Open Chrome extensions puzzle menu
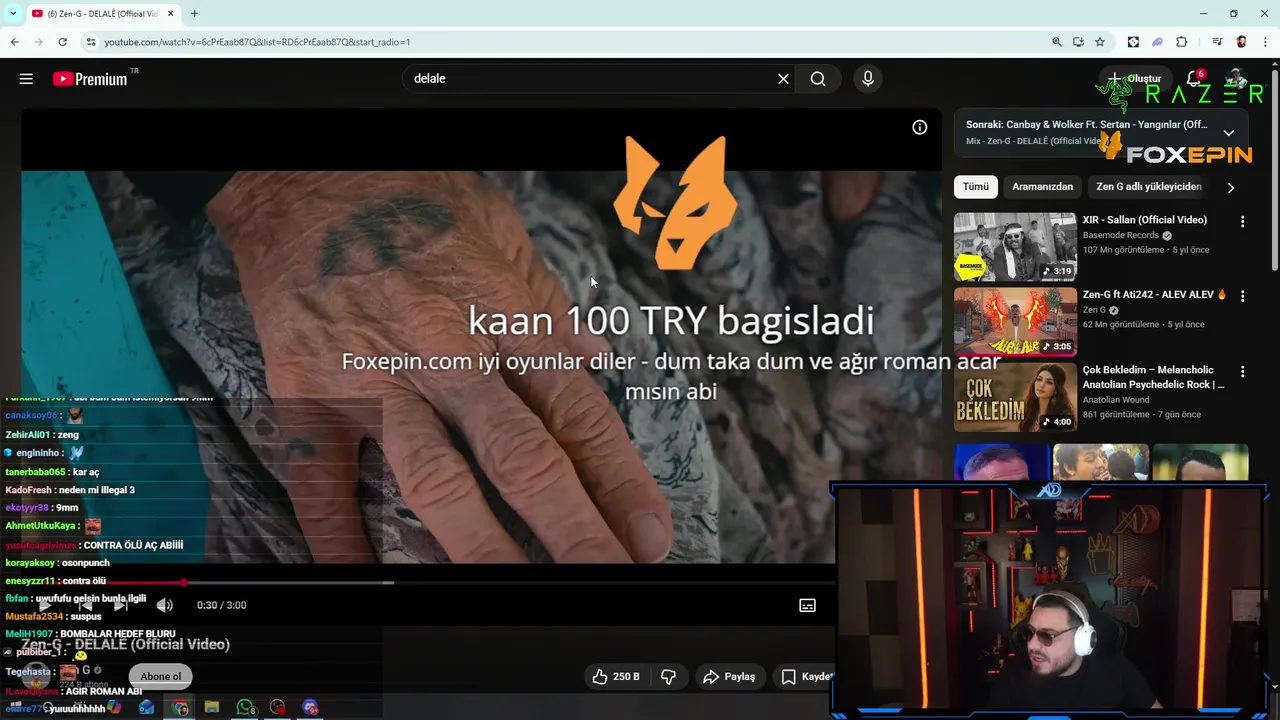The width and height of the screenshot is (1280, 720). click(1182, 42)
